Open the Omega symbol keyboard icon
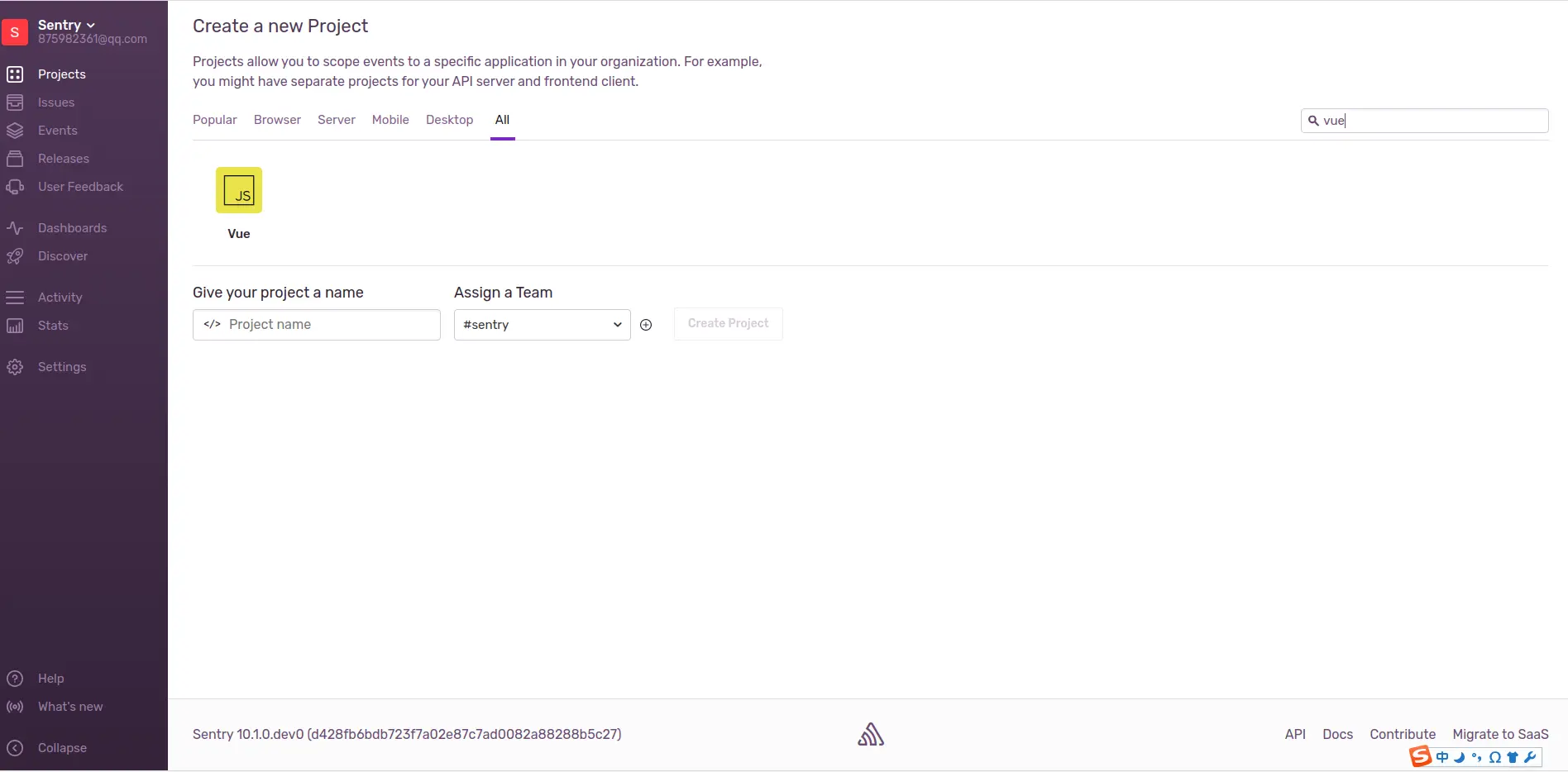Screen dimensions: 1568x772 point(1495,757)
